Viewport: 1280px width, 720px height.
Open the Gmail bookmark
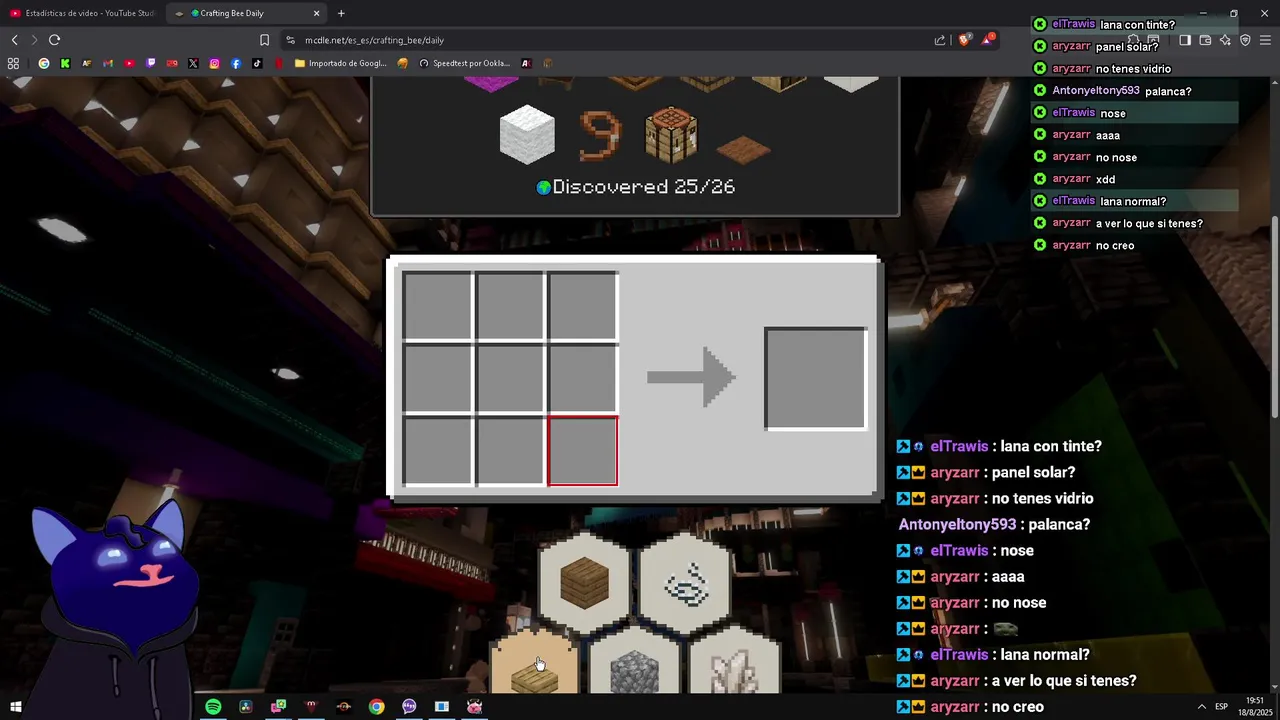(108, 63)
